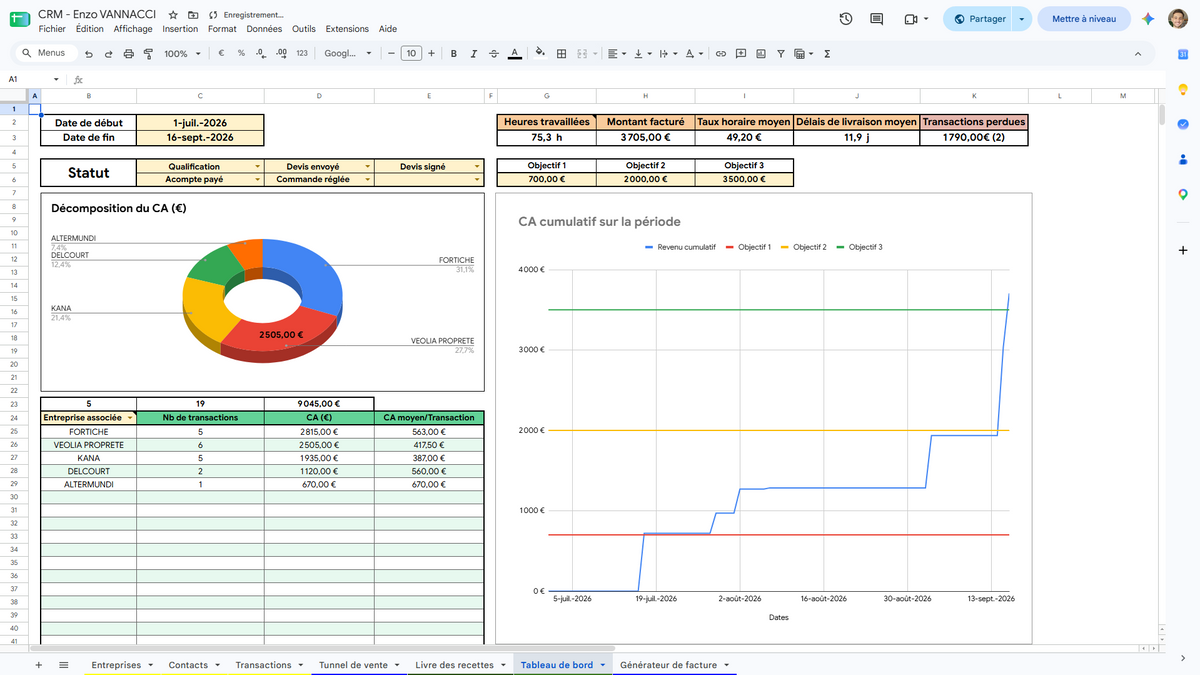The height and width of the screenshot is (675, 1200).
Task: Switch to the Livre des recettes tab
Action: click(454, 665)
